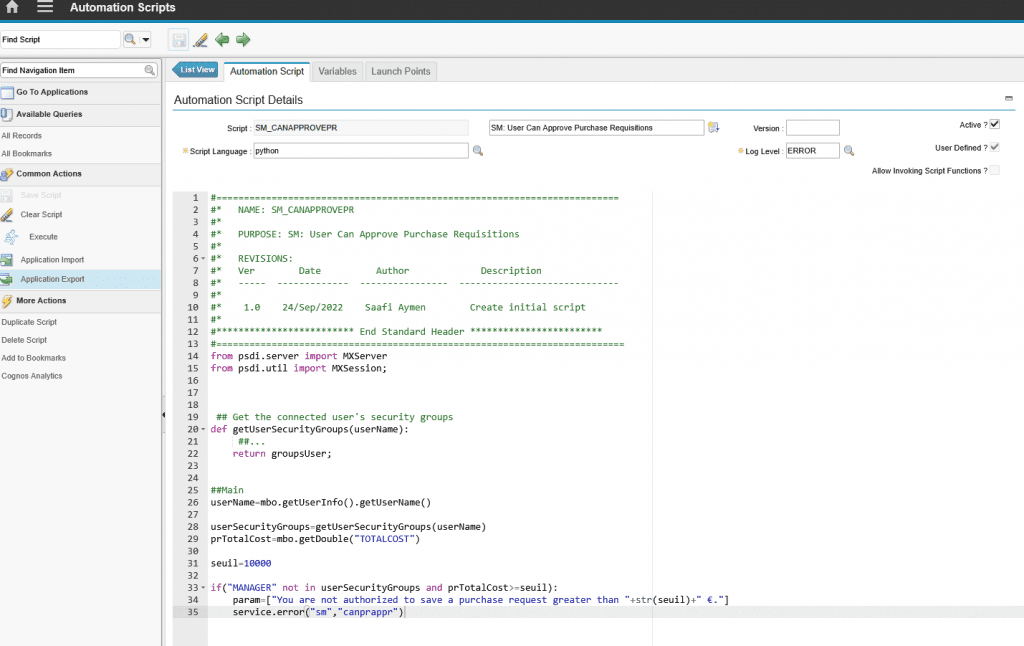
Task: Enable Allow Invoking Script Functions checkbox
Action: pyautogui.click(x=994, y=171)
